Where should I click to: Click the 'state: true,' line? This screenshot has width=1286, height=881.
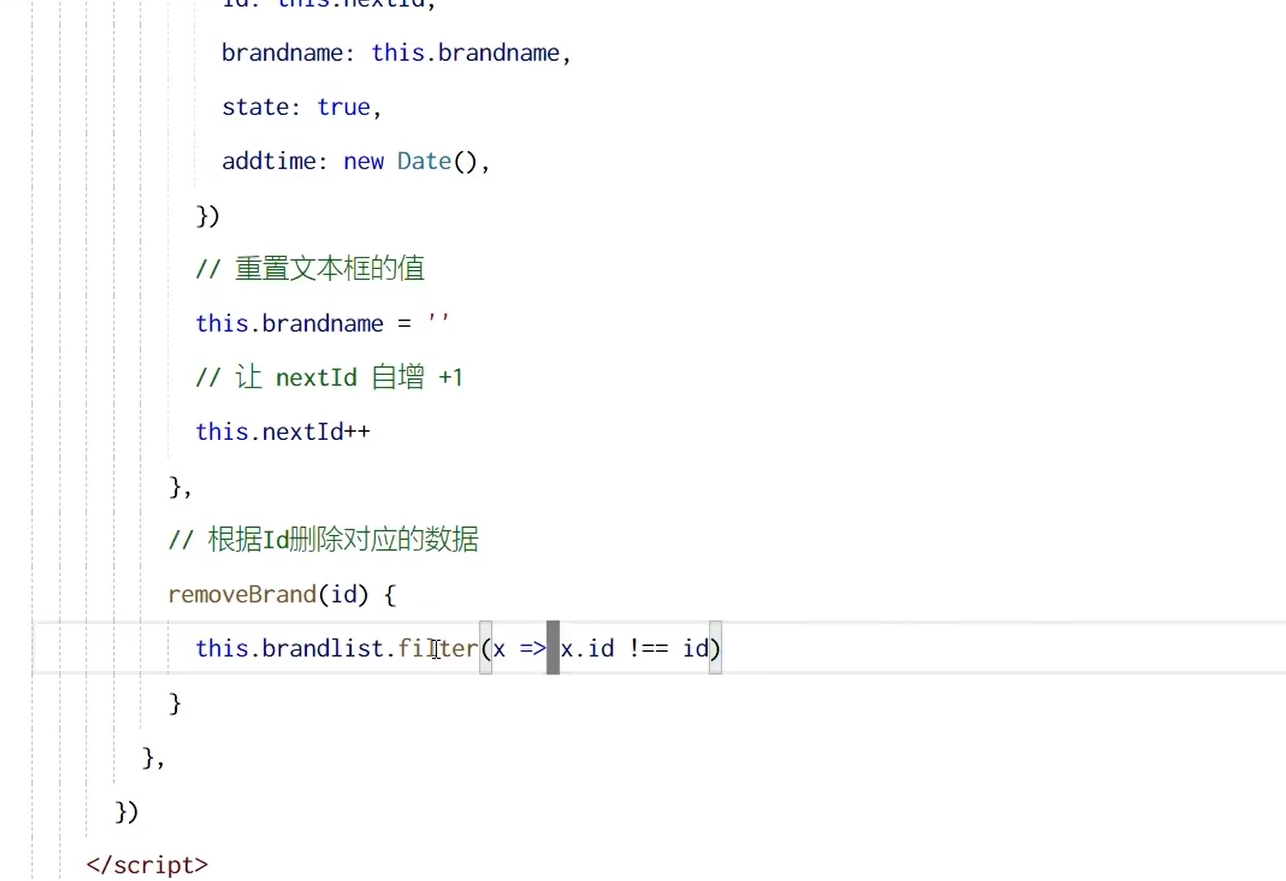point(302,107)
